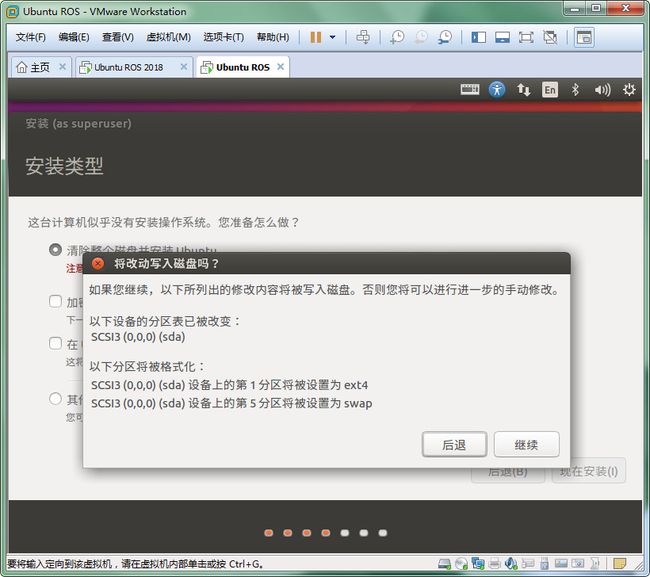Pause the virtual machine from the toolbar
650x577 pixels.
315,37
